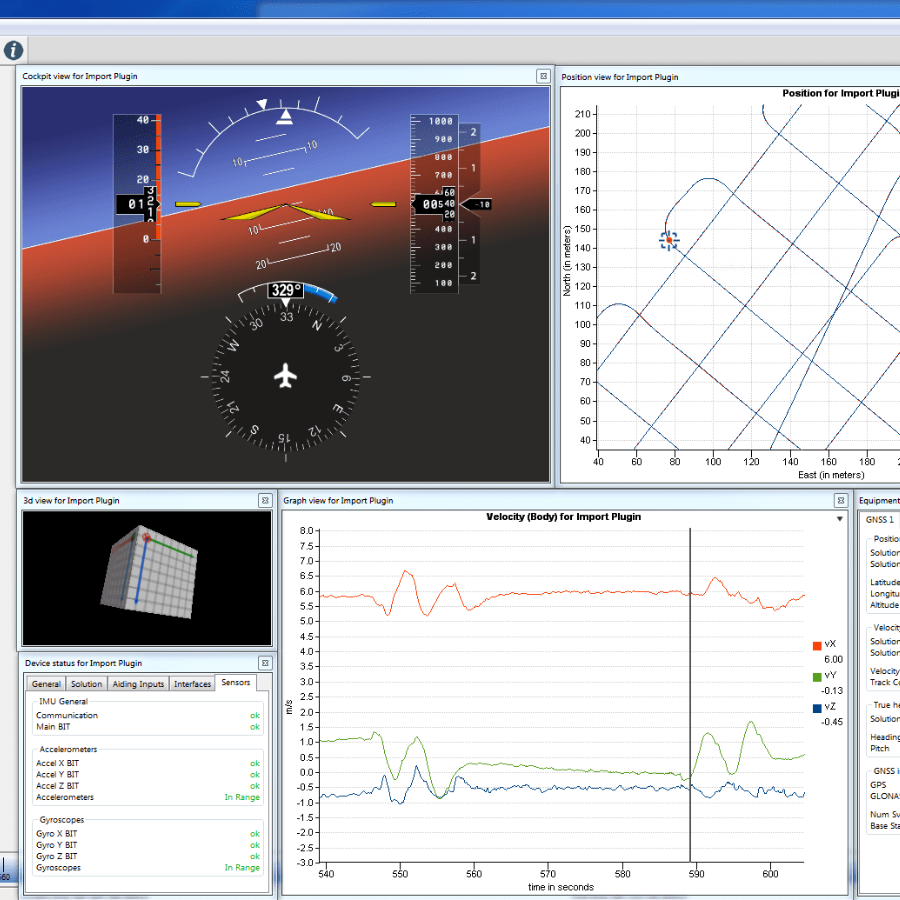Click the blue info icon in toolbar

click(13, 50)
